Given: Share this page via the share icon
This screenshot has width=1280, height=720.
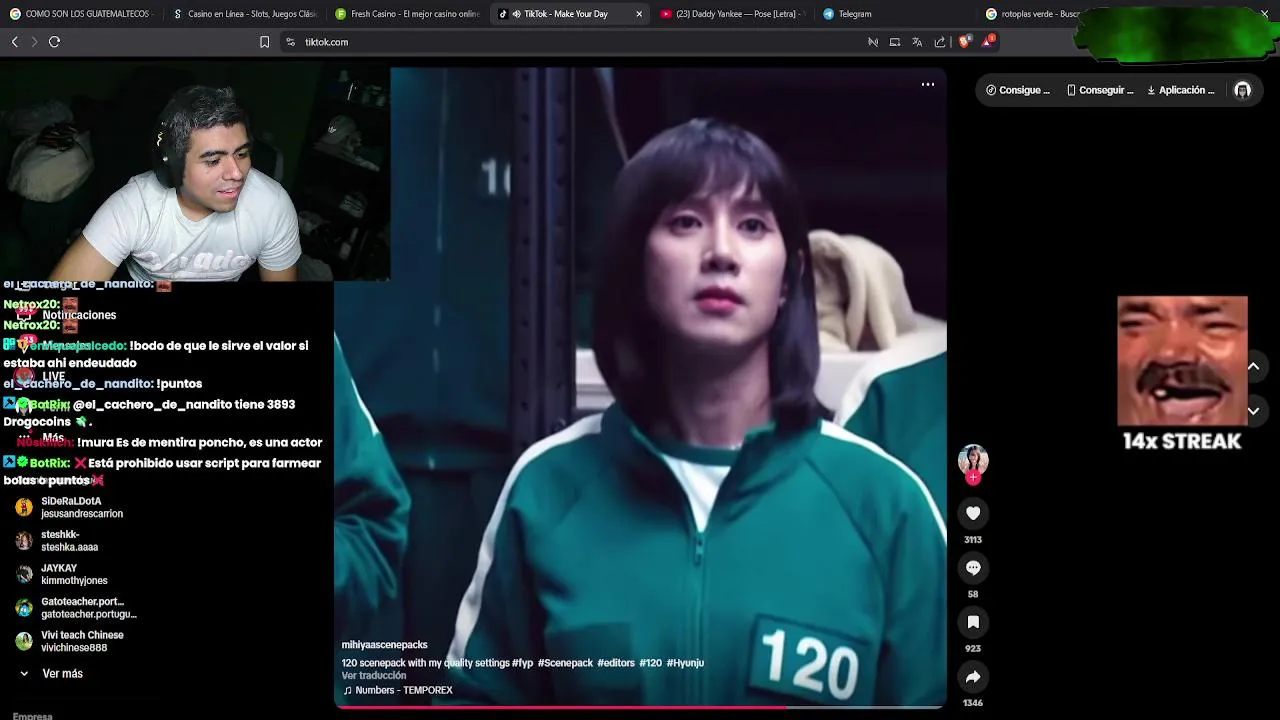Looking at the screenshot, I should [940, 42].
